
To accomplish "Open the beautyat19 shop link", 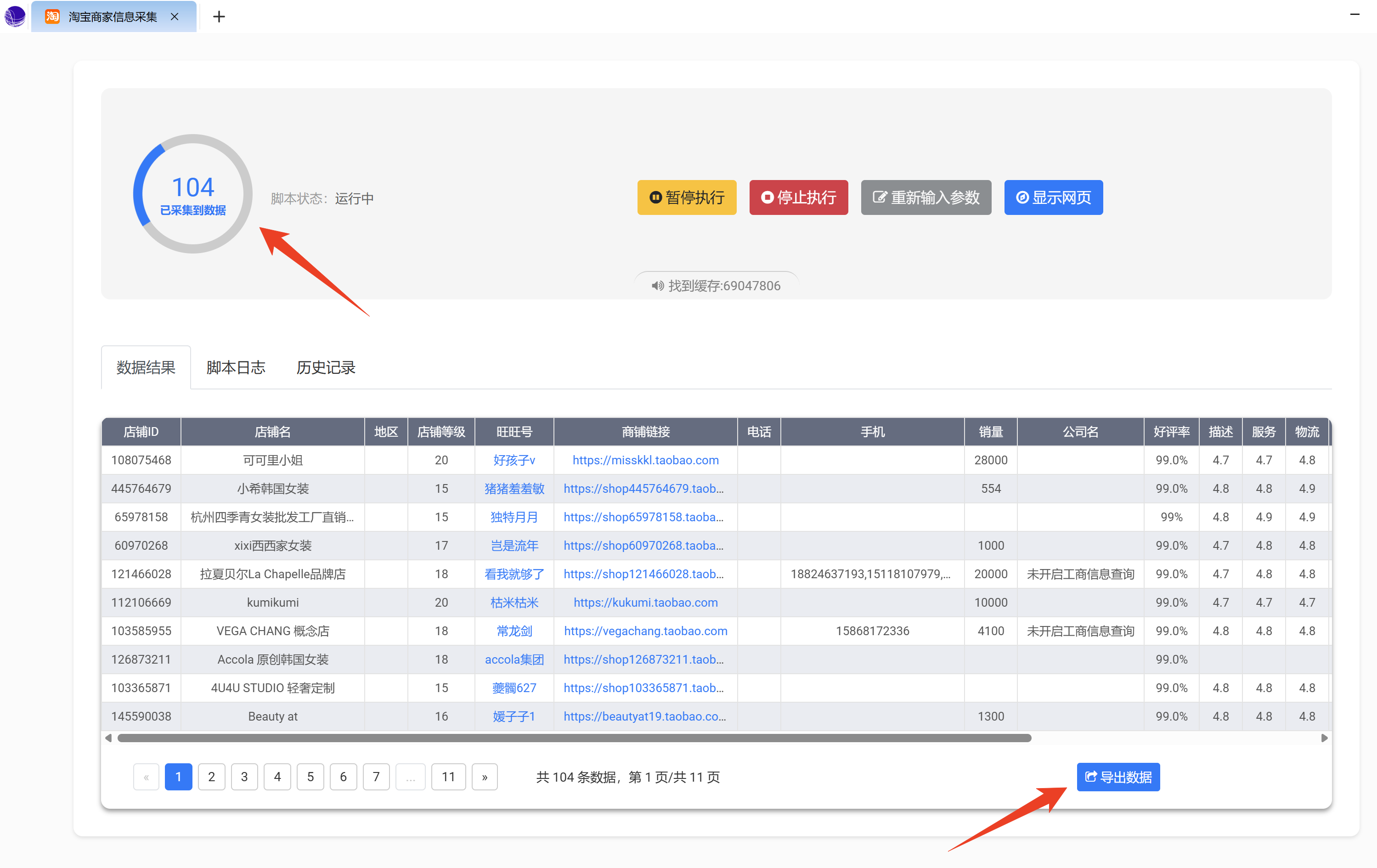I will [644, 716].
